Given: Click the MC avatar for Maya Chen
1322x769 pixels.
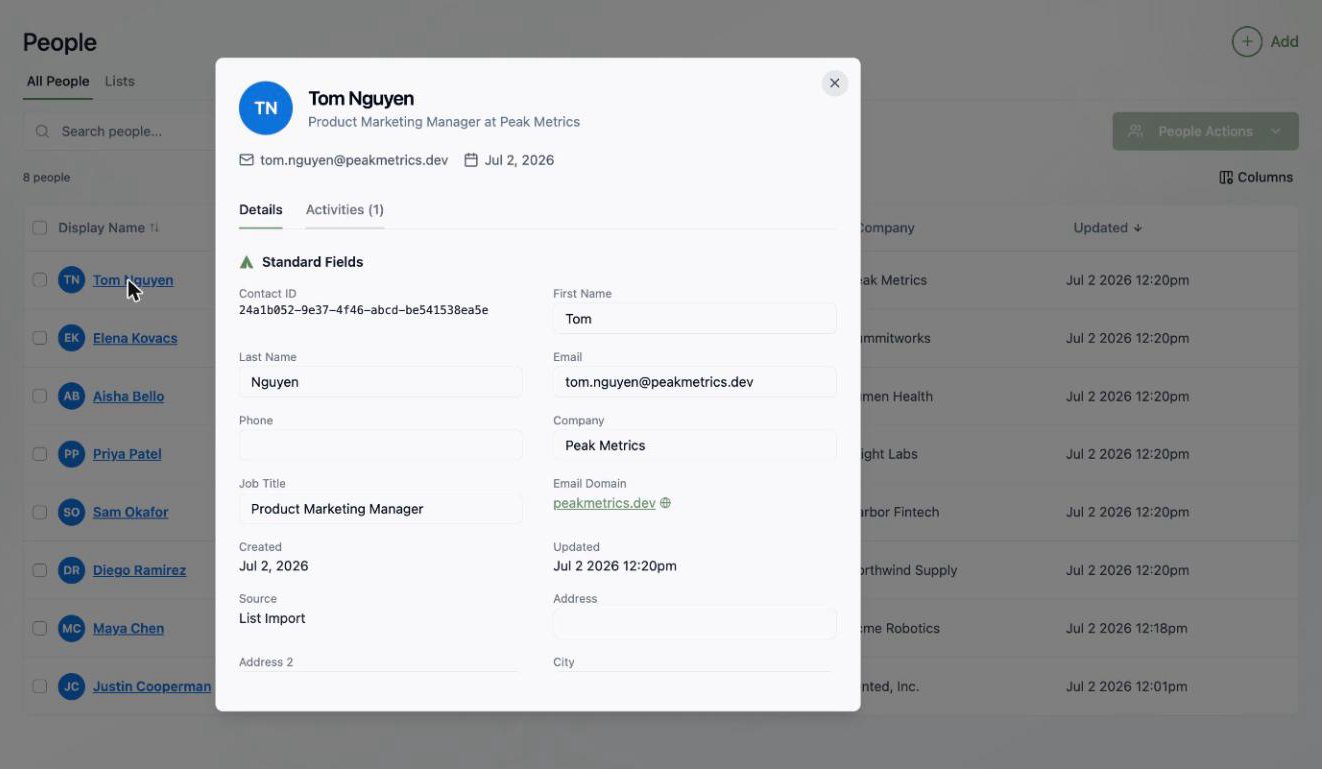Looking at the screenshot, I should pos(71,628).
